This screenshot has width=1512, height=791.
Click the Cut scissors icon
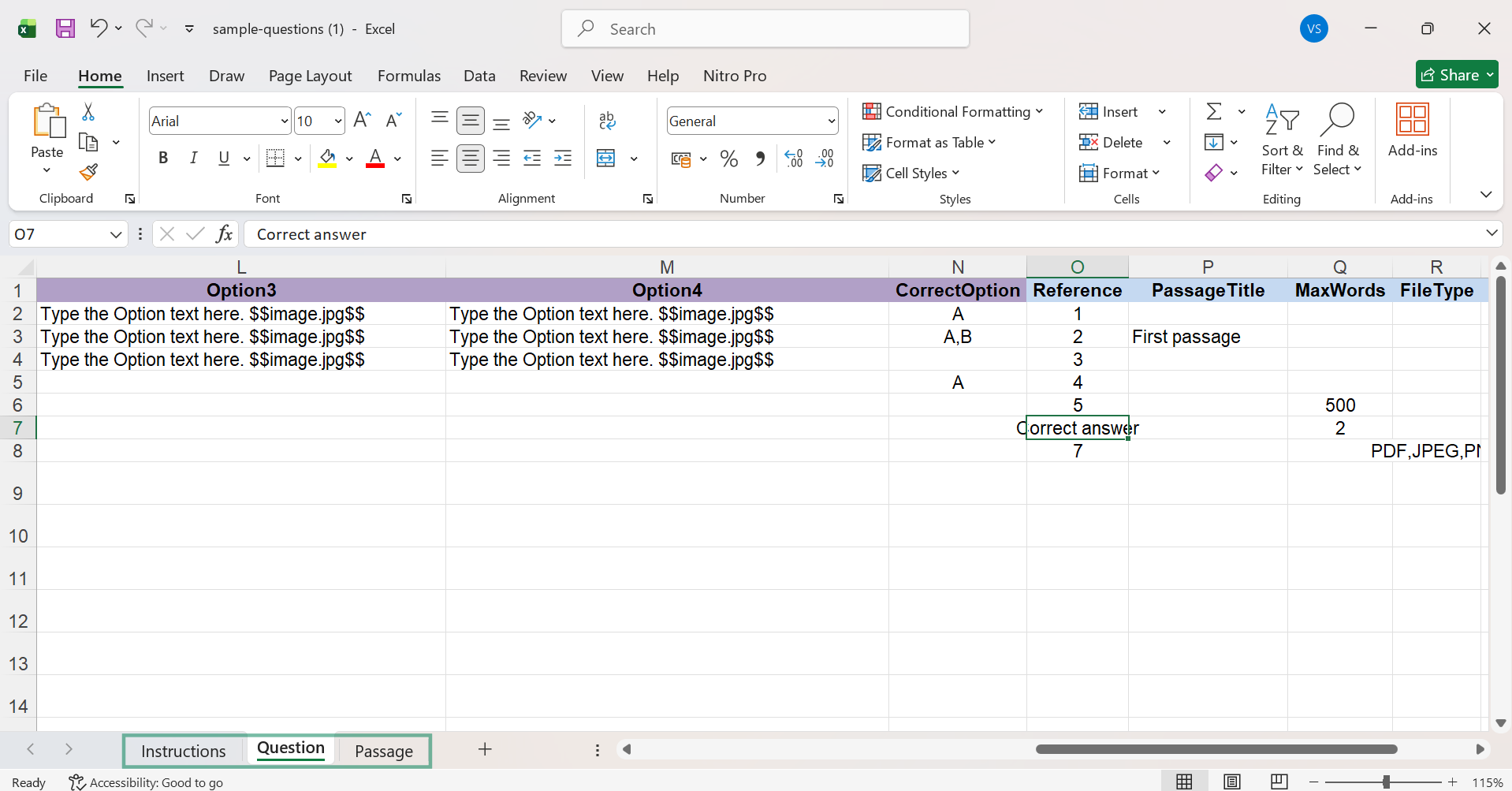click(x=88, y=113)
